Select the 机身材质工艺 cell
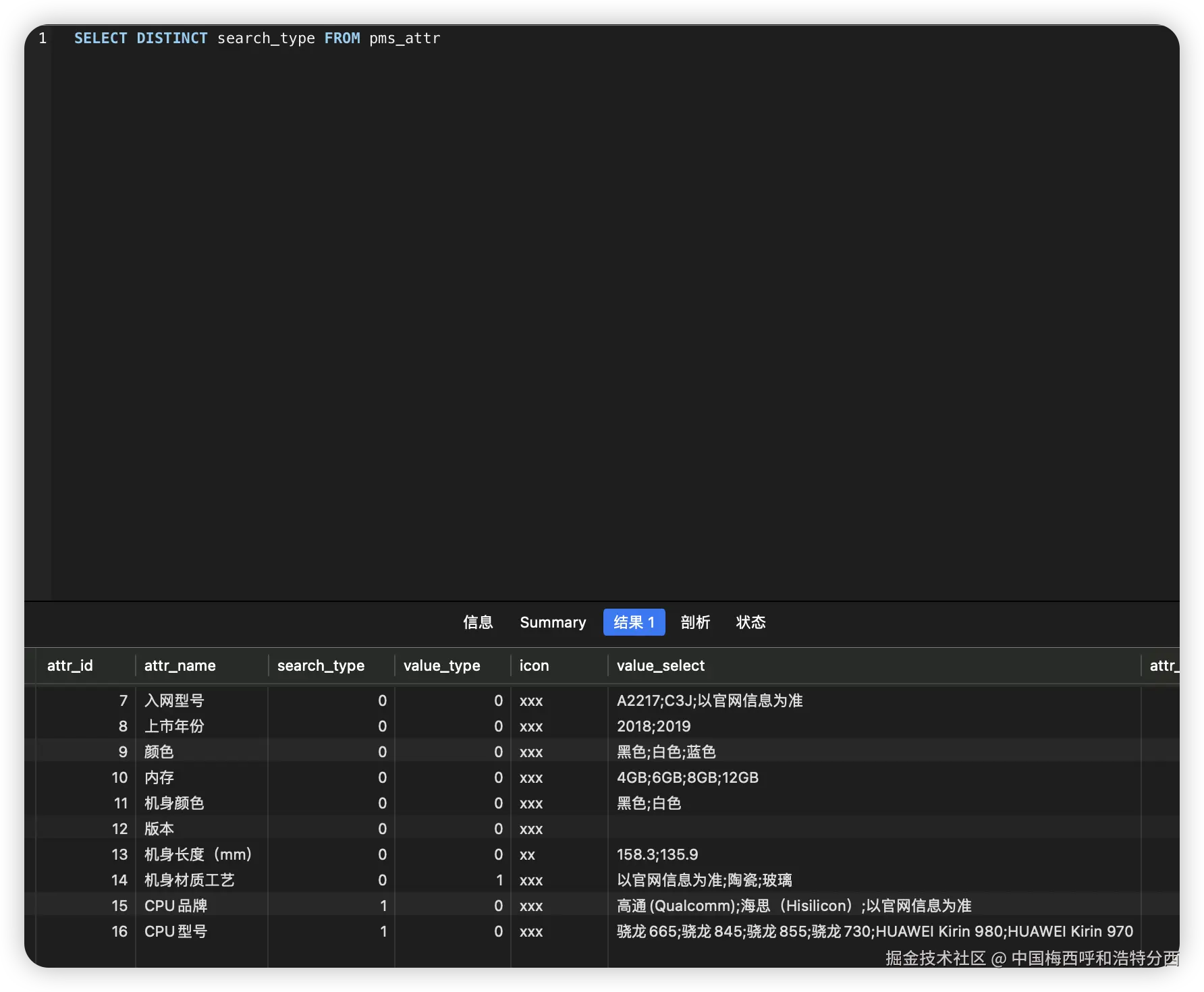 pos(201,880)
